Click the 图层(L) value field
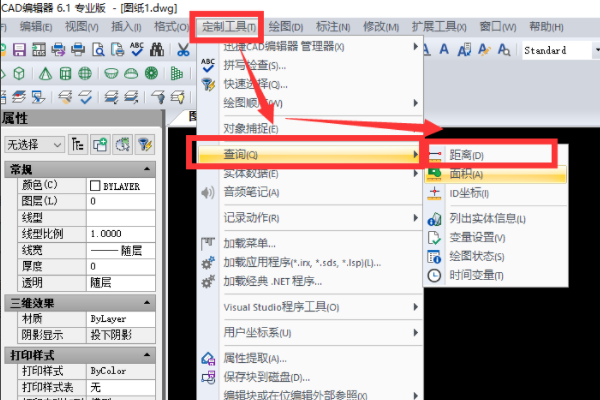The image size is (600, 400). [121, 201]
